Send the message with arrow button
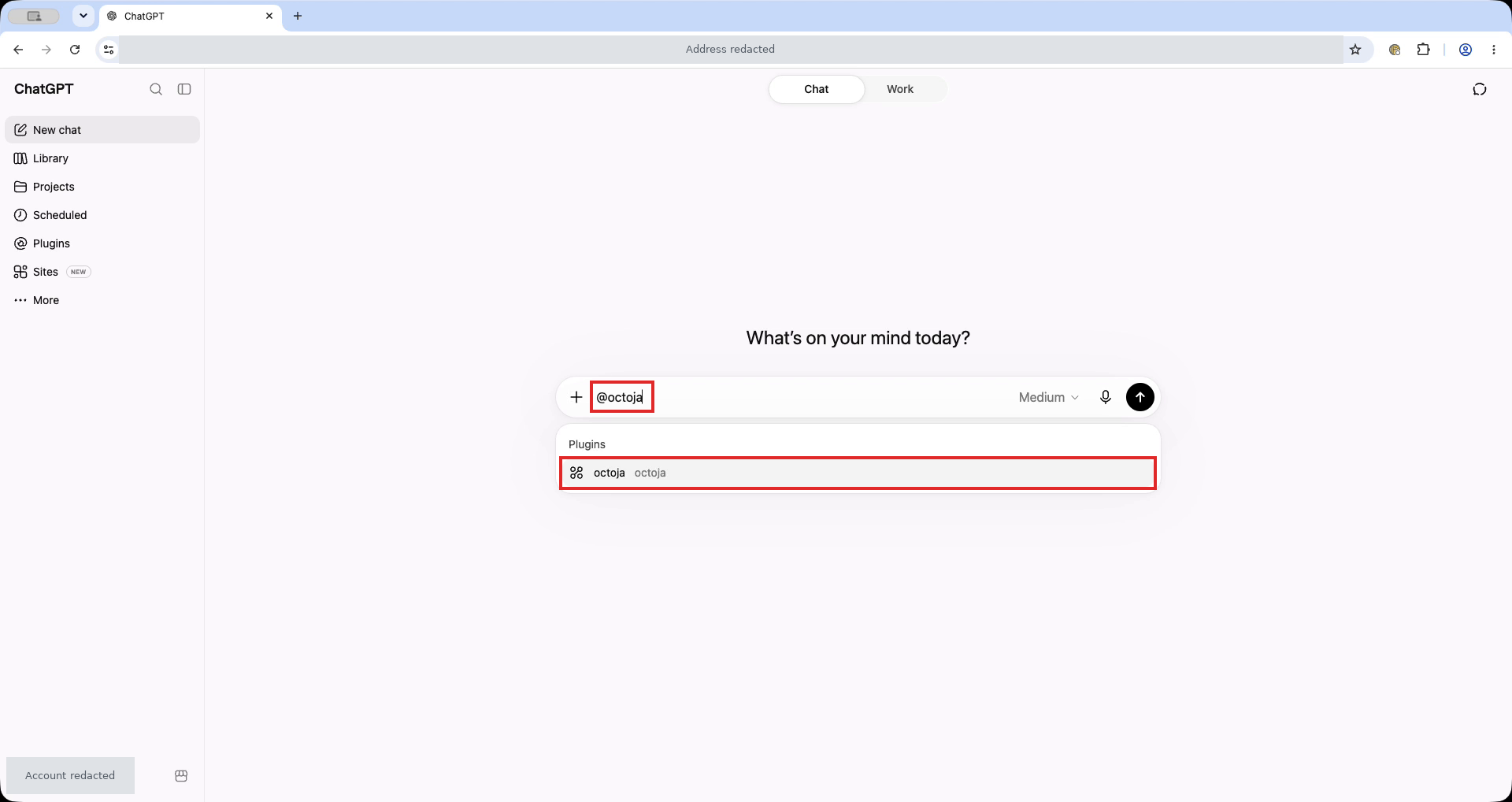This screenshot has width=1512, height=802. tap(1140, 397)
